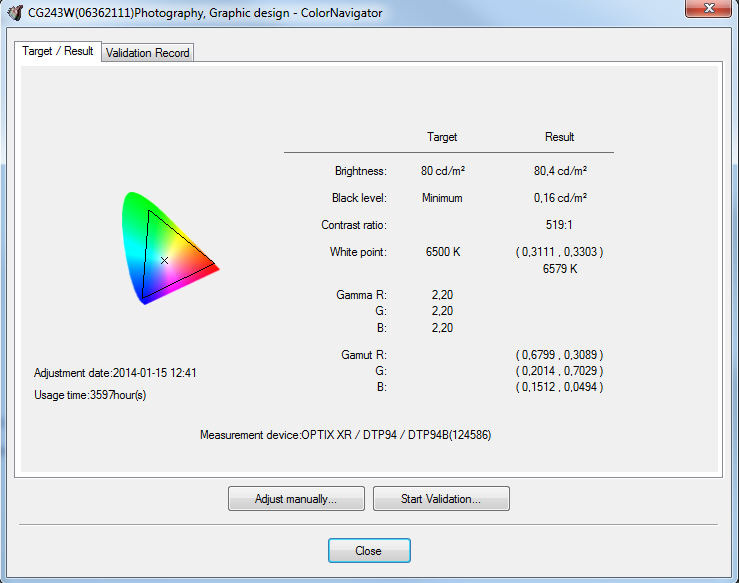Viewport: 739px width, 583px height.
Task: Switch to the Validation Record tab
Action: click(x=147, y=53)
